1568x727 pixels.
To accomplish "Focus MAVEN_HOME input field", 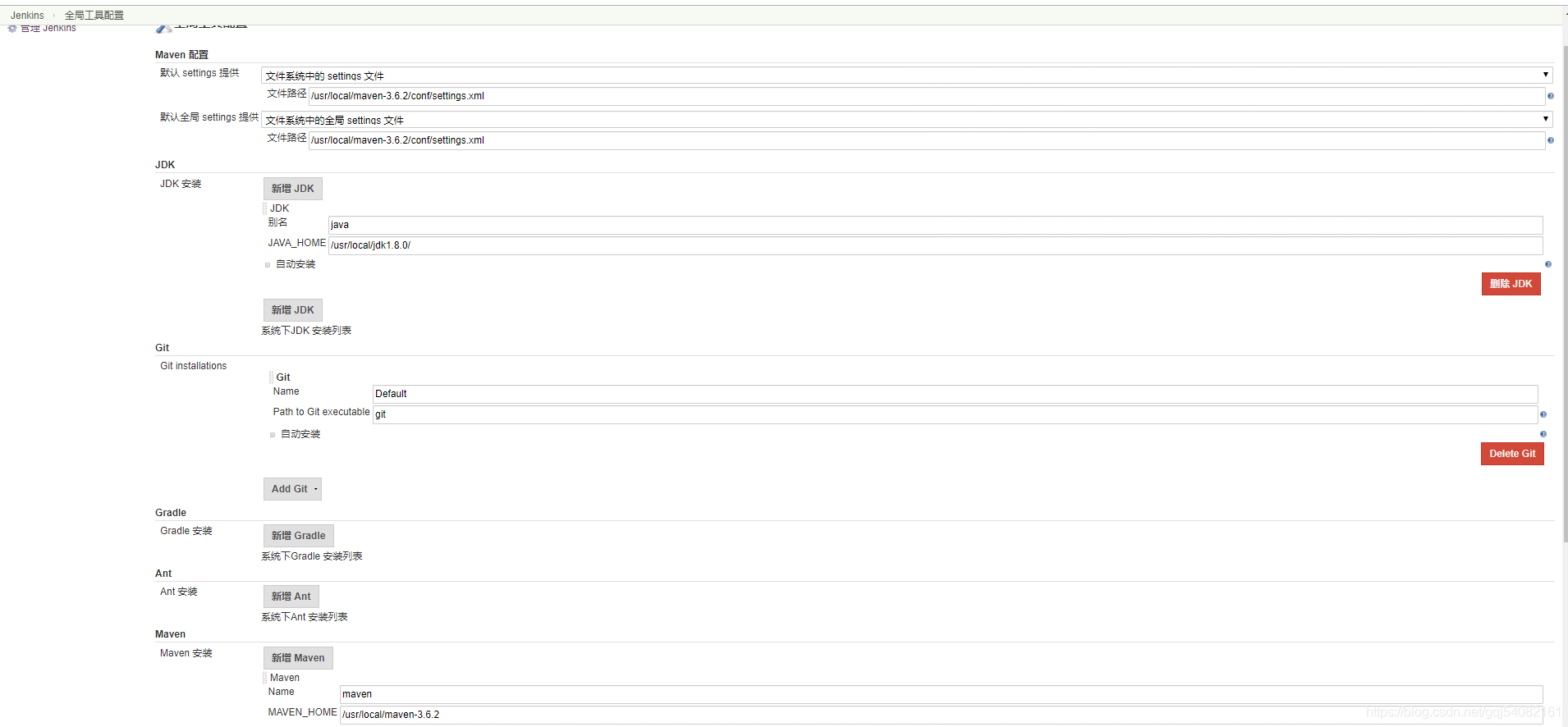I will 942,715.
